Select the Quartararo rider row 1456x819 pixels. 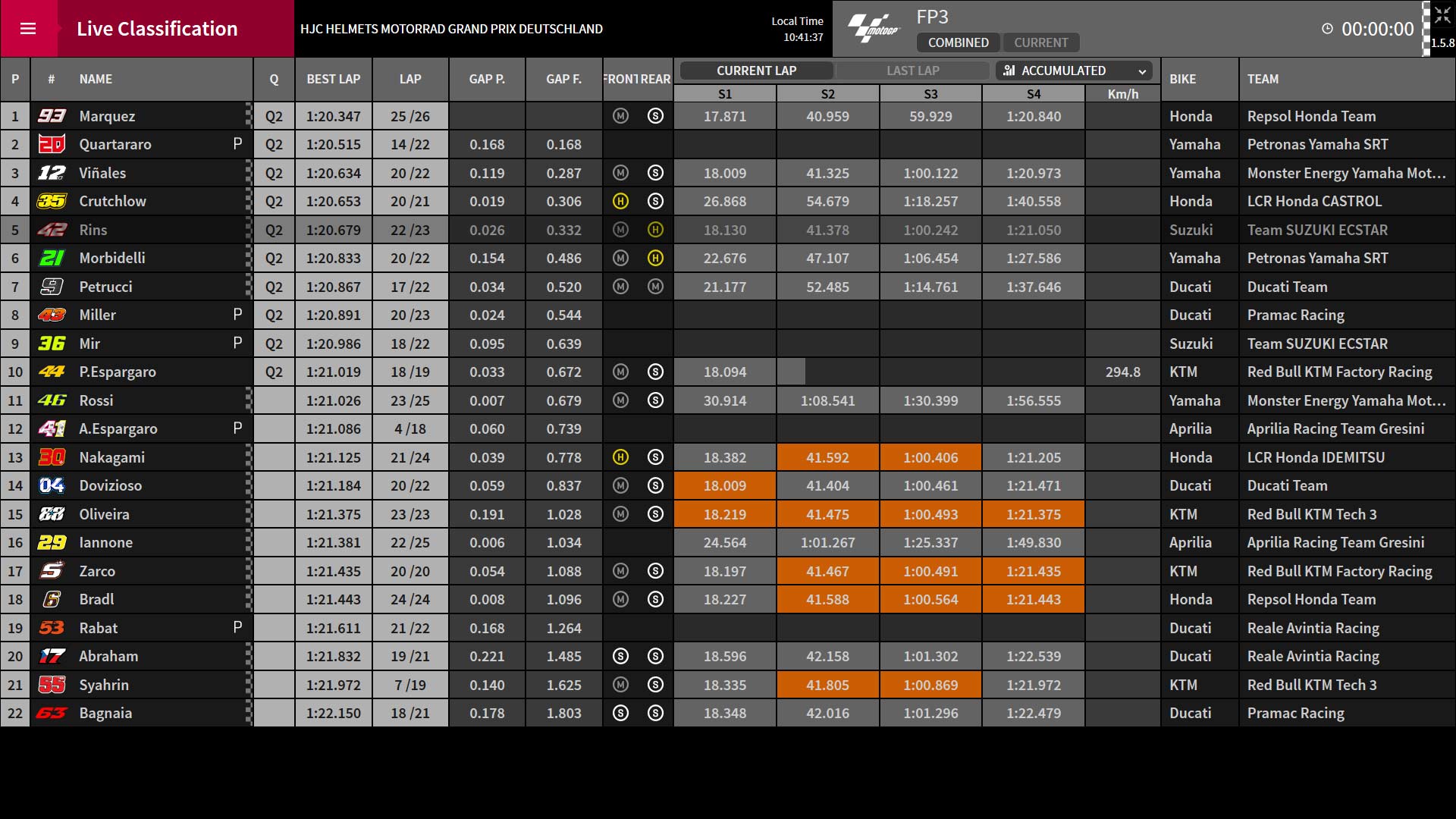(x=728, y=144)
